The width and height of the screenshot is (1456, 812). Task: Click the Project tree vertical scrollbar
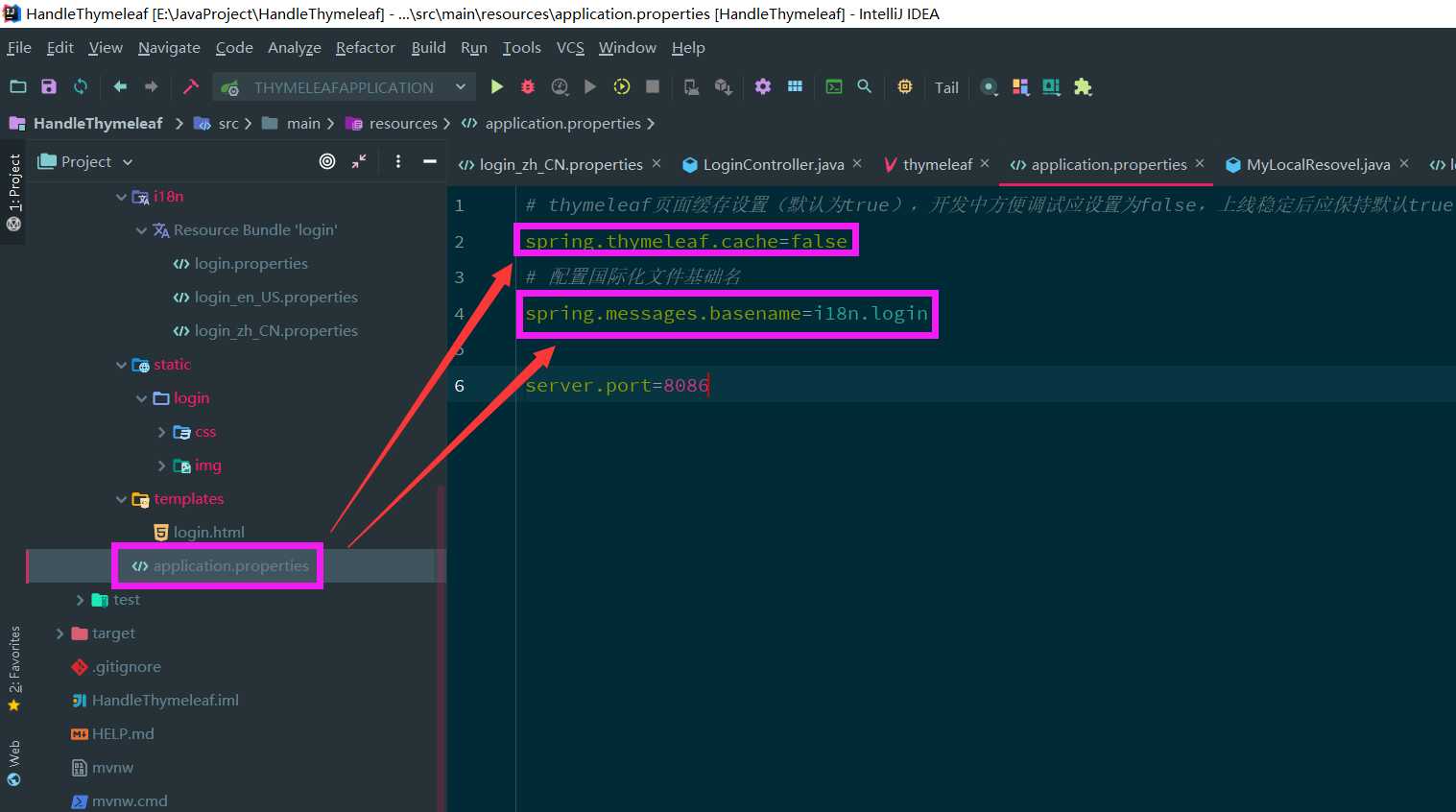tap(442, 648)
